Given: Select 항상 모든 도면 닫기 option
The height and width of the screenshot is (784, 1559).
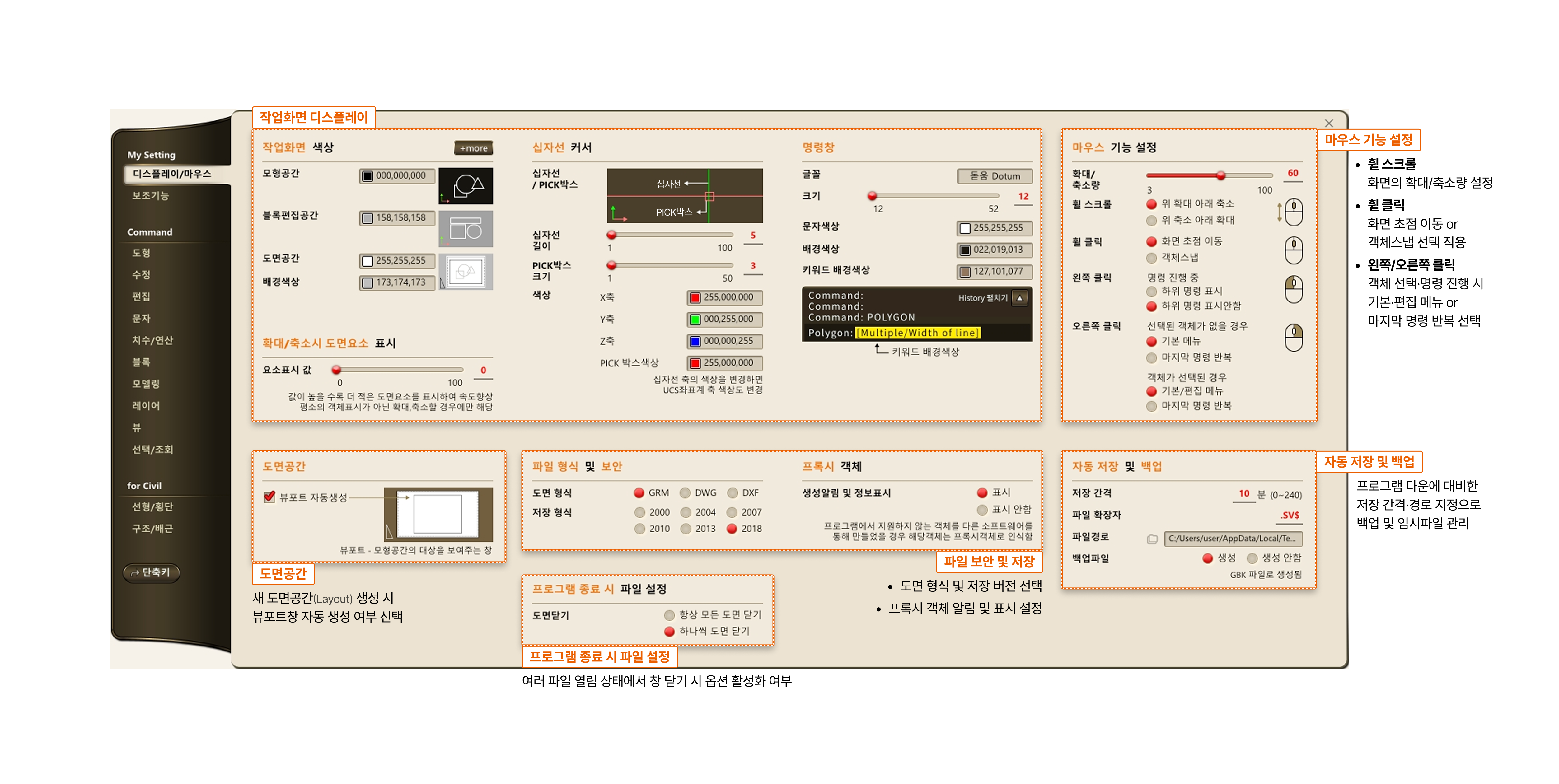Looking at the screenshot, I should pos(669,615).
